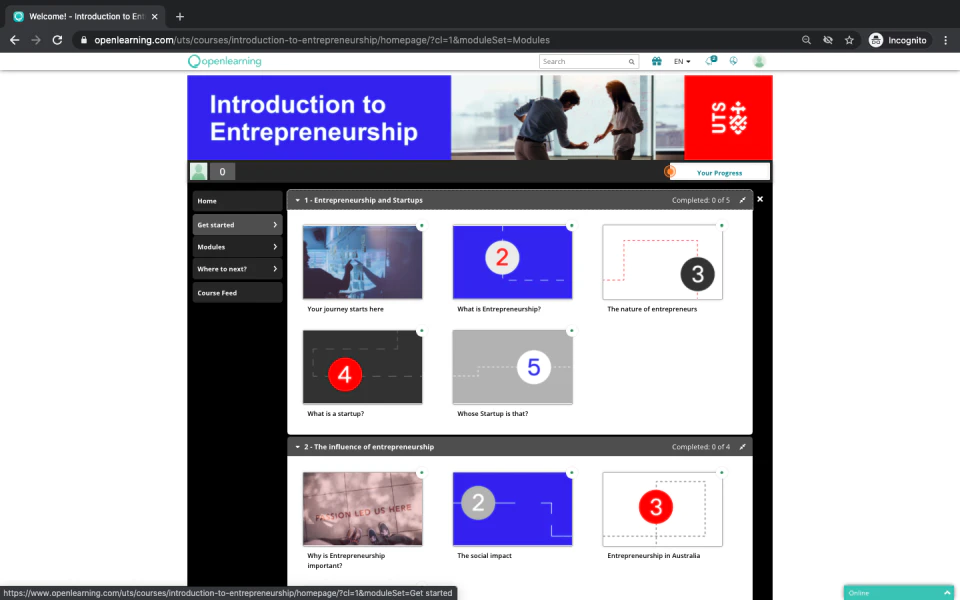The width and height of the screenshot is (960, 600).
Task: Open Your journey starts here link
Action: point(345,309)
